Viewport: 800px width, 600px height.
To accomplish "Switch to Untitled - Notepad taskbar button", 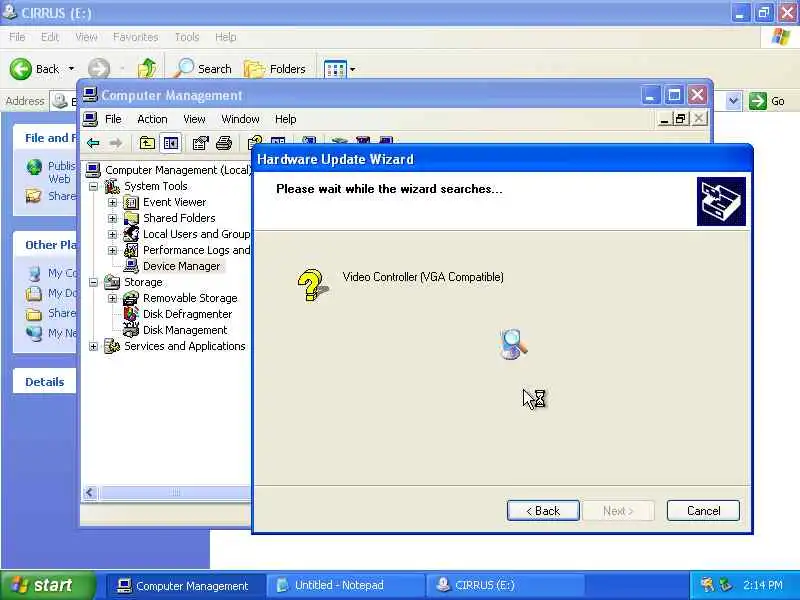I will point(346,585).
